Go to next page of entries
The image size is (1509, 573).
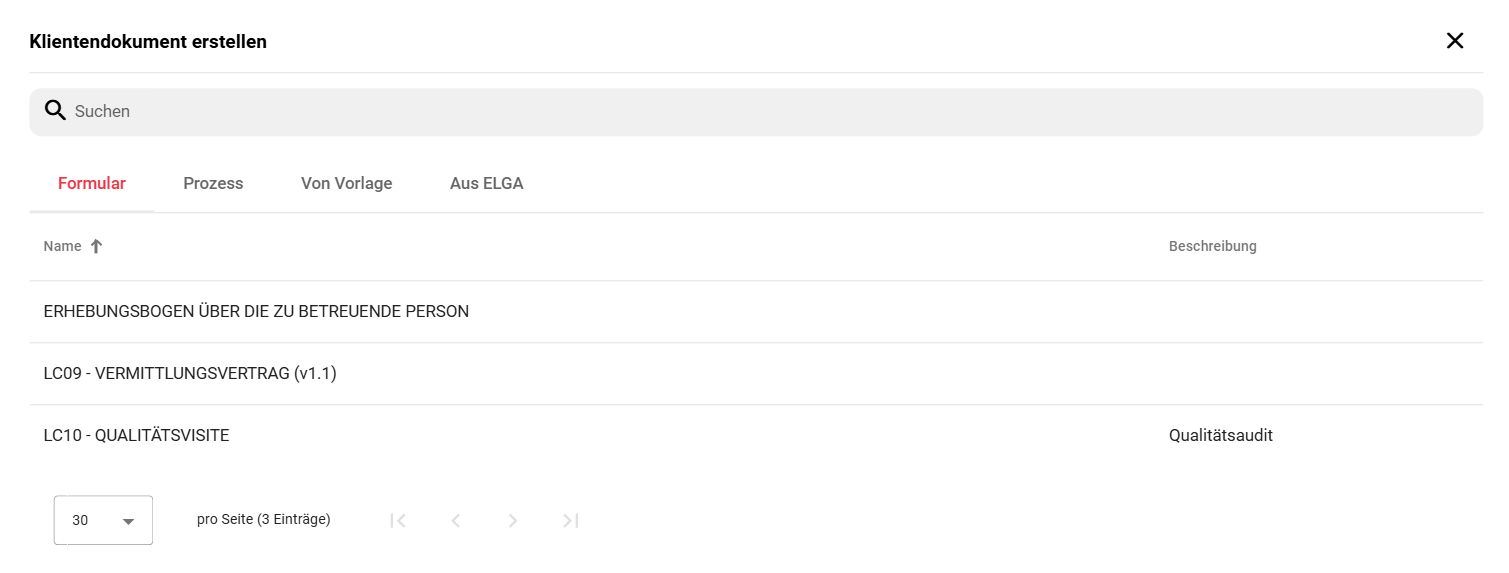[513, 520]
